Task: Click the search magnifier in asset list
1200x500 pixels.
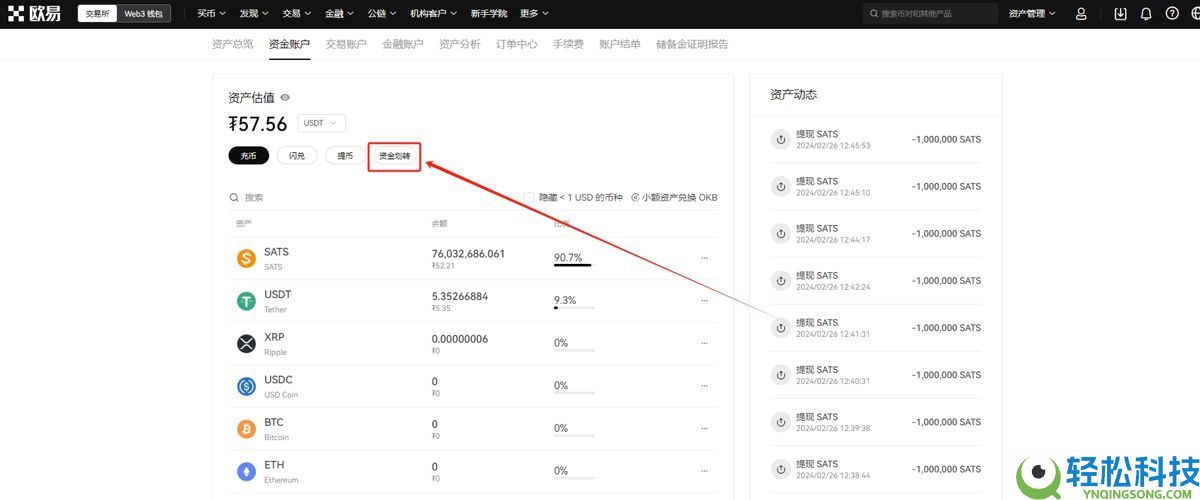Action: pyautogui.click(x=234, y=198)
